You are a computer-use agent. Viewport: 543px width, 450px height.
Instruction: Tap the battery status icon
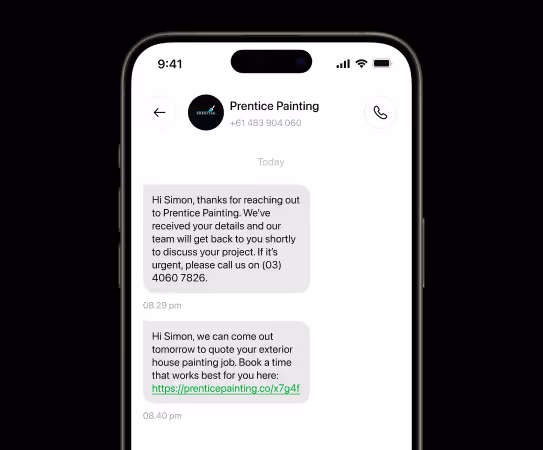382,64
